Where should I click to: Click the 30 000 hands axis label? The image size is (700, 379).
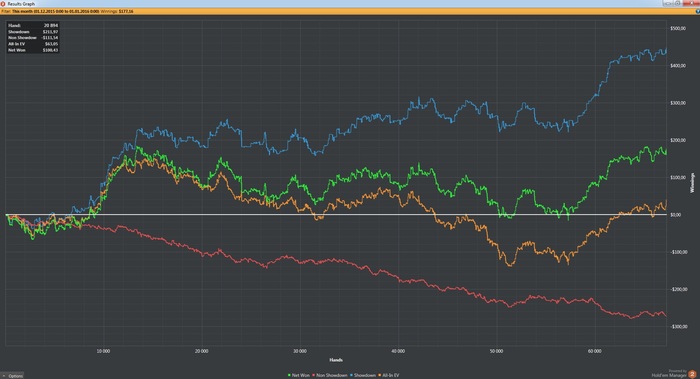tap(300, 351)
